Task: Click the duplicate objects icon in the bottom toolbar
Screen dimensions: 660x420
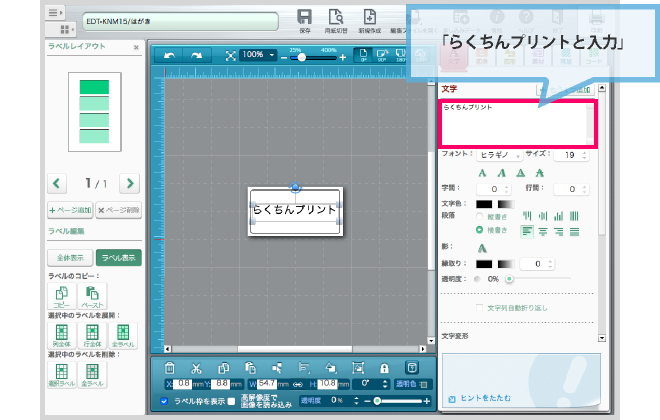Action: click(x=224, y=368)
